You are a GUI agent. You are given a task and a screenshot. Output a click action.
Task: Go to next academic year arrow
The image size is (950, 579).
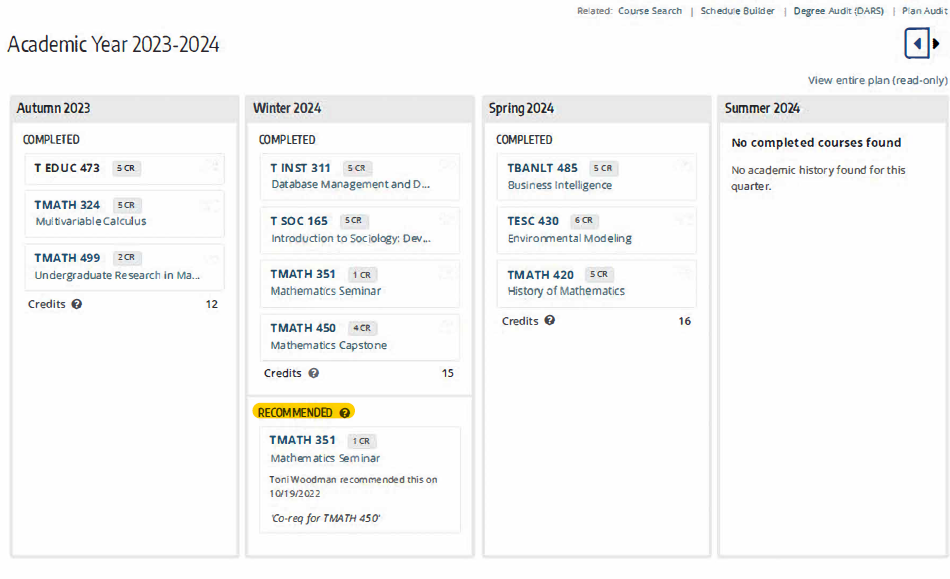(937, 43)
